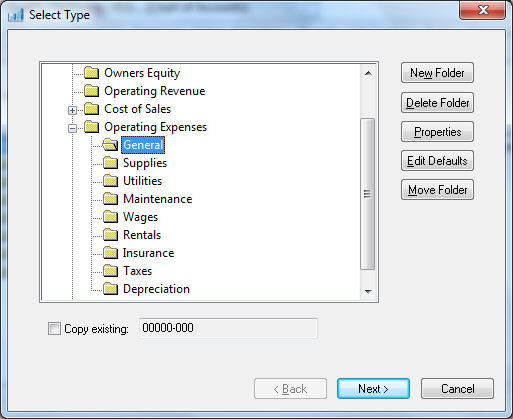Image resolution: width=513 pixels, height=419 pixels.
Task: Click the Copy existing account number field
Action: click(x=228, y=328)
